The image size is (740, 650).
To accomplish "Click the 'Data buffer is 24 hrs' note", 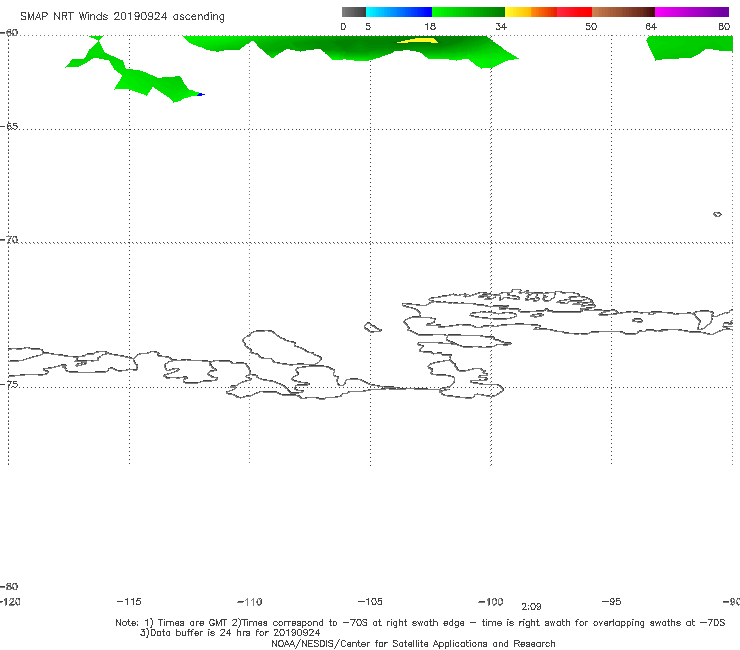I will coord(230,633).
